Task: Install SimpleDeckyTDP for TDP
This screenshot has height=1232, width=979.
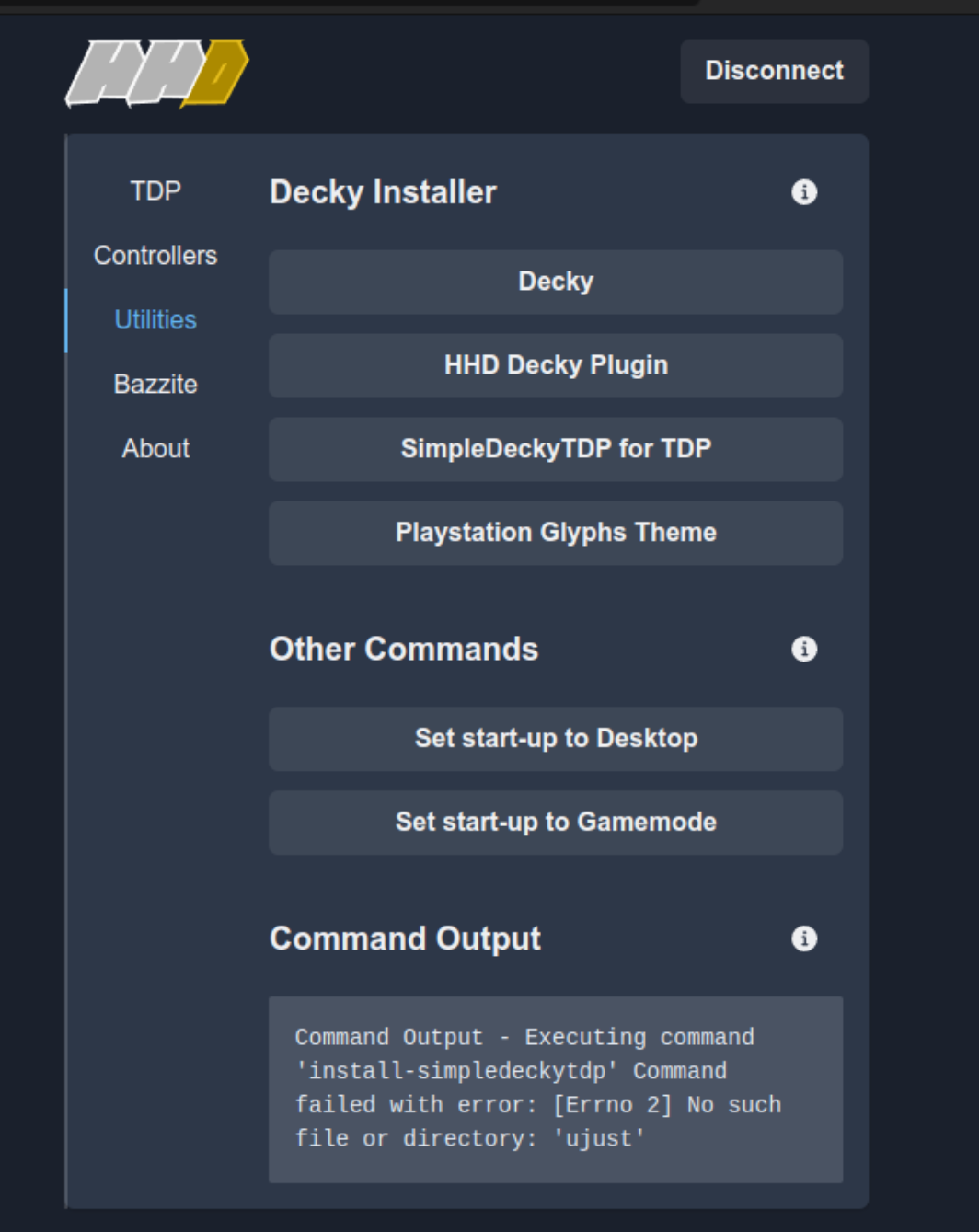Action: tap(555, 449)
